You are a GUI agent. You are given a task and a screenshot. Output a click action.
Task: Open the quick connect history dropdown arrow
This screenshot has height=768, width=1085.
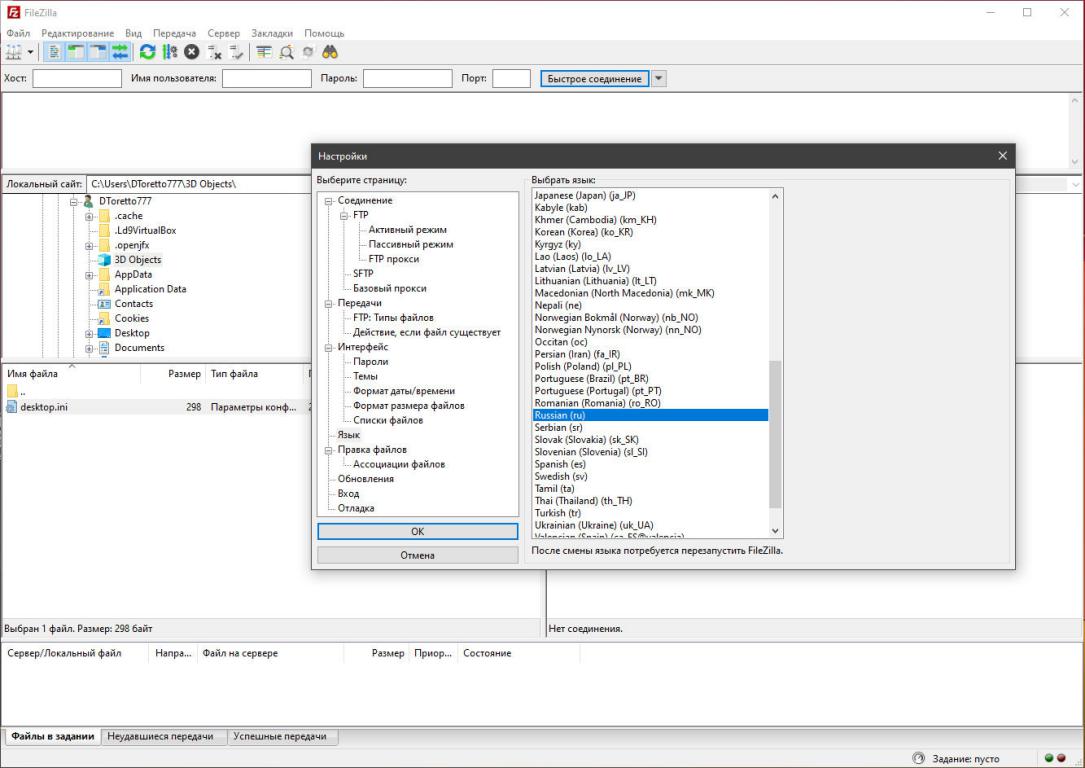(x=658, y=79)
